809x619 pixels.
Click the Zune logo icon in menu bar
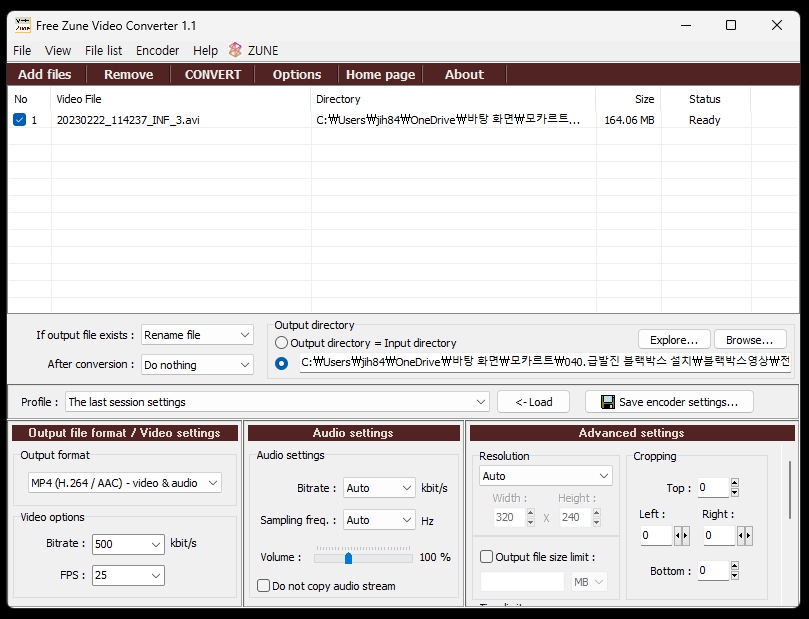235,50
